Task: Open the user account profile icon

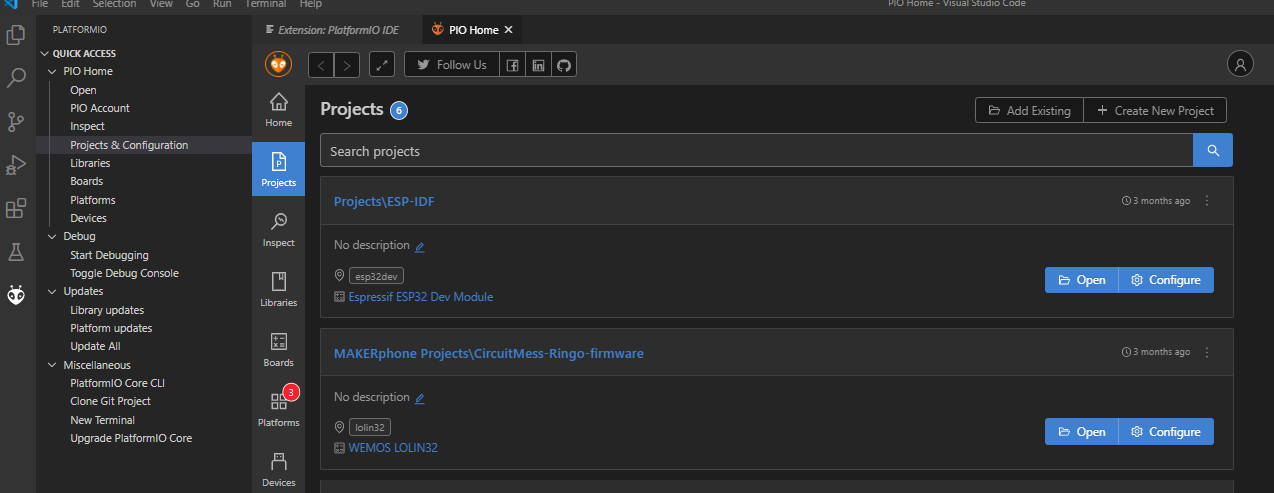Action: coord(1240,64)
